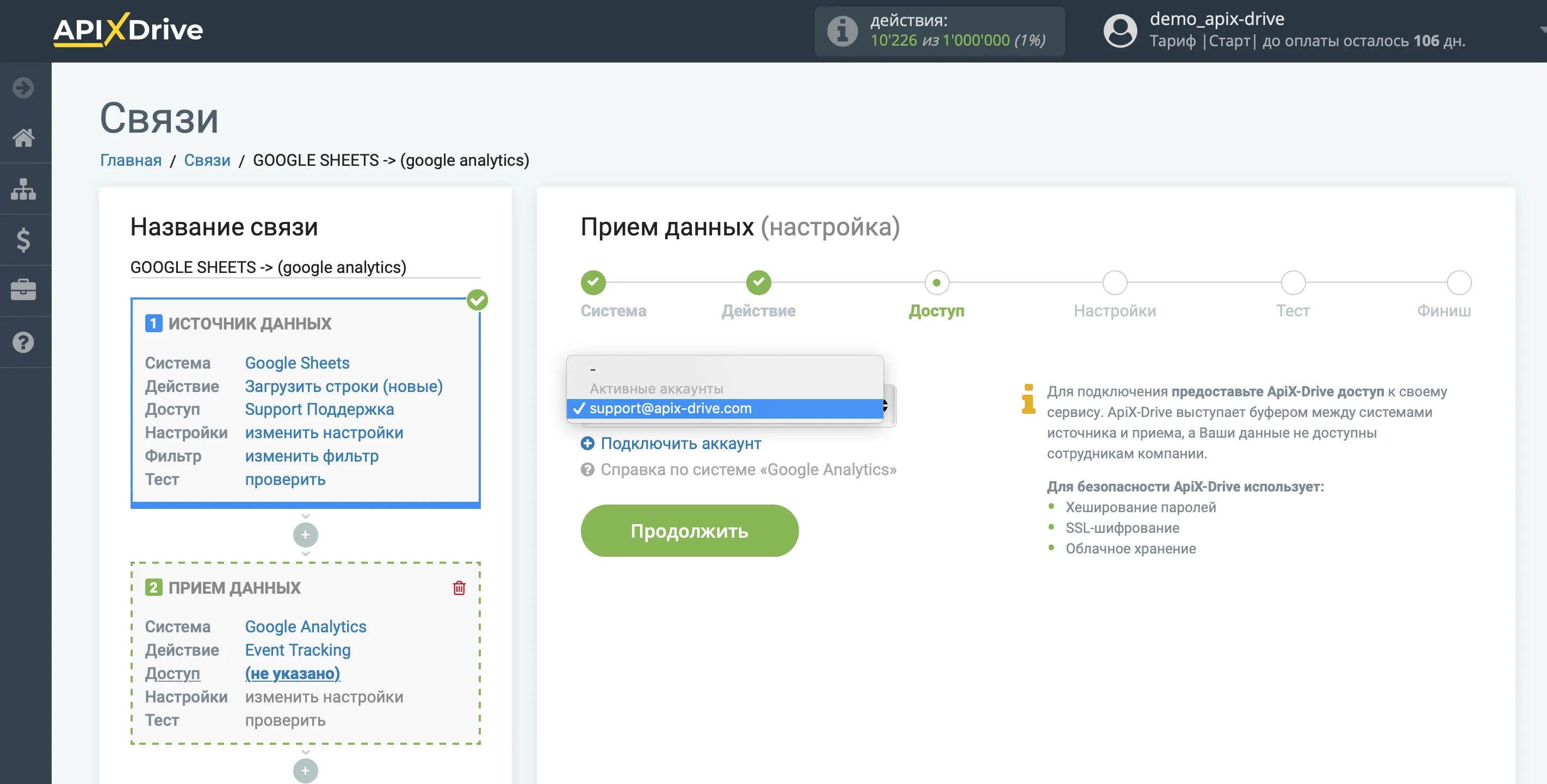Go to Действие step in wizard
The image size is (1547, 784).
tap(758, 283)
